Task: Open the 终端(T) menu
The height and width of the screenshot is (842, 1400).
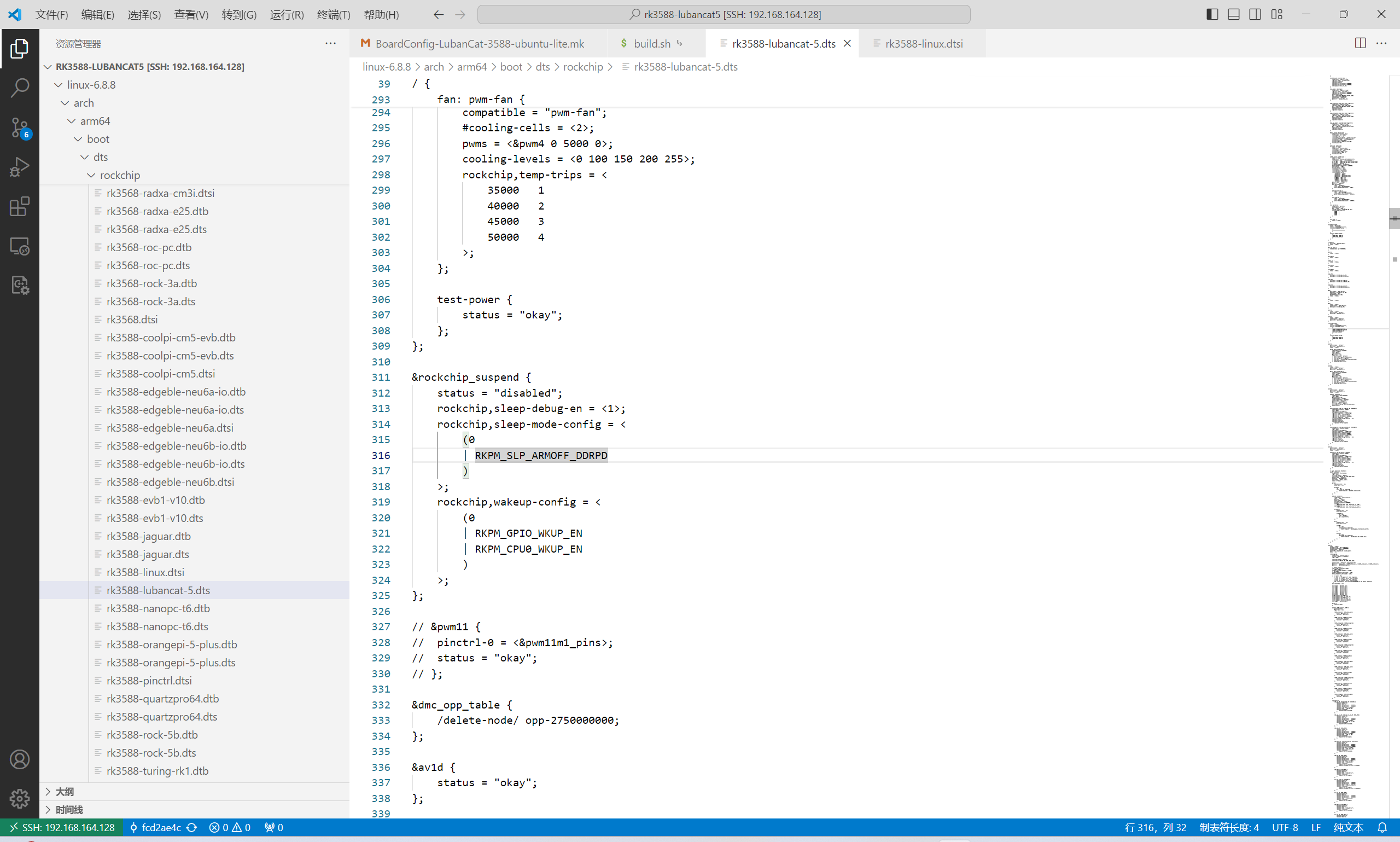Action: tap(334, 14)
